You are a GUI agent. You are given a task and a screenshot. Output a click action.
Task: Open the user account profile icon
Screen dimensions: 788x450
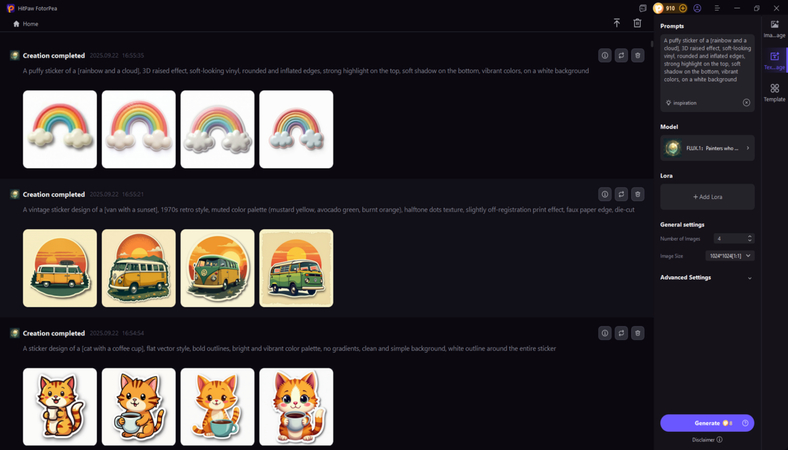coord(697,8)
